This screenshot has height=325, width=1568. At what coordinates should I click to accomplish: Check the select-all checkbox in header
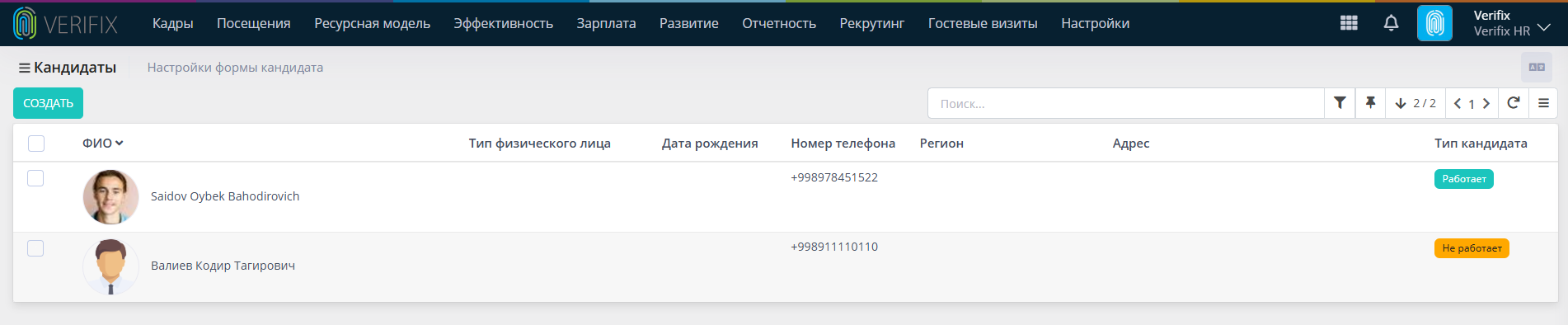click(x=36, y=144)
